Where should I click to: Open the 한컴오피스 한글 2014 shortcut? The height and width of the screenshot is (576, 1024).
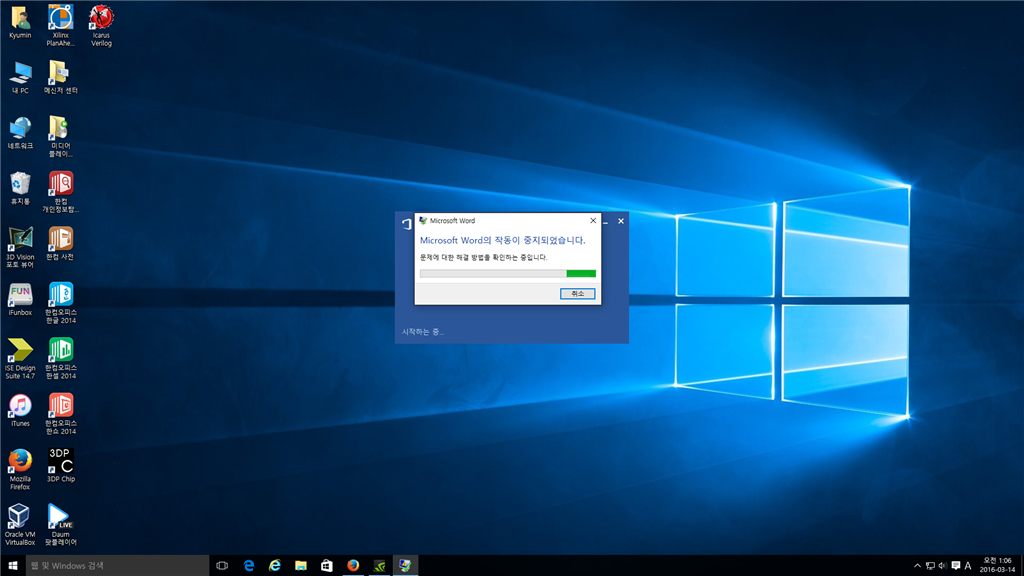click(x=60, y=304)
